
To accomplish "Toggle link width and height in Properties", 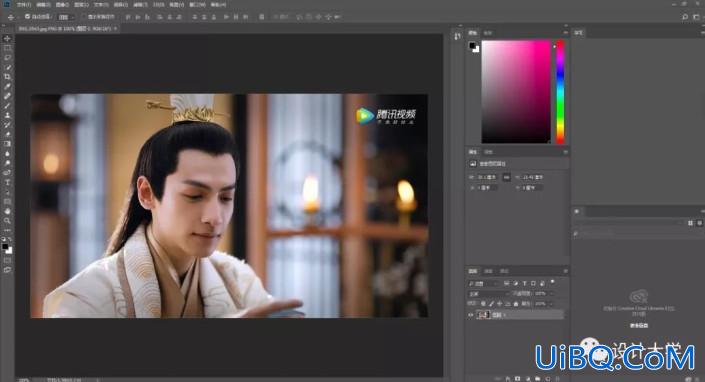I will tap(507, 177).
